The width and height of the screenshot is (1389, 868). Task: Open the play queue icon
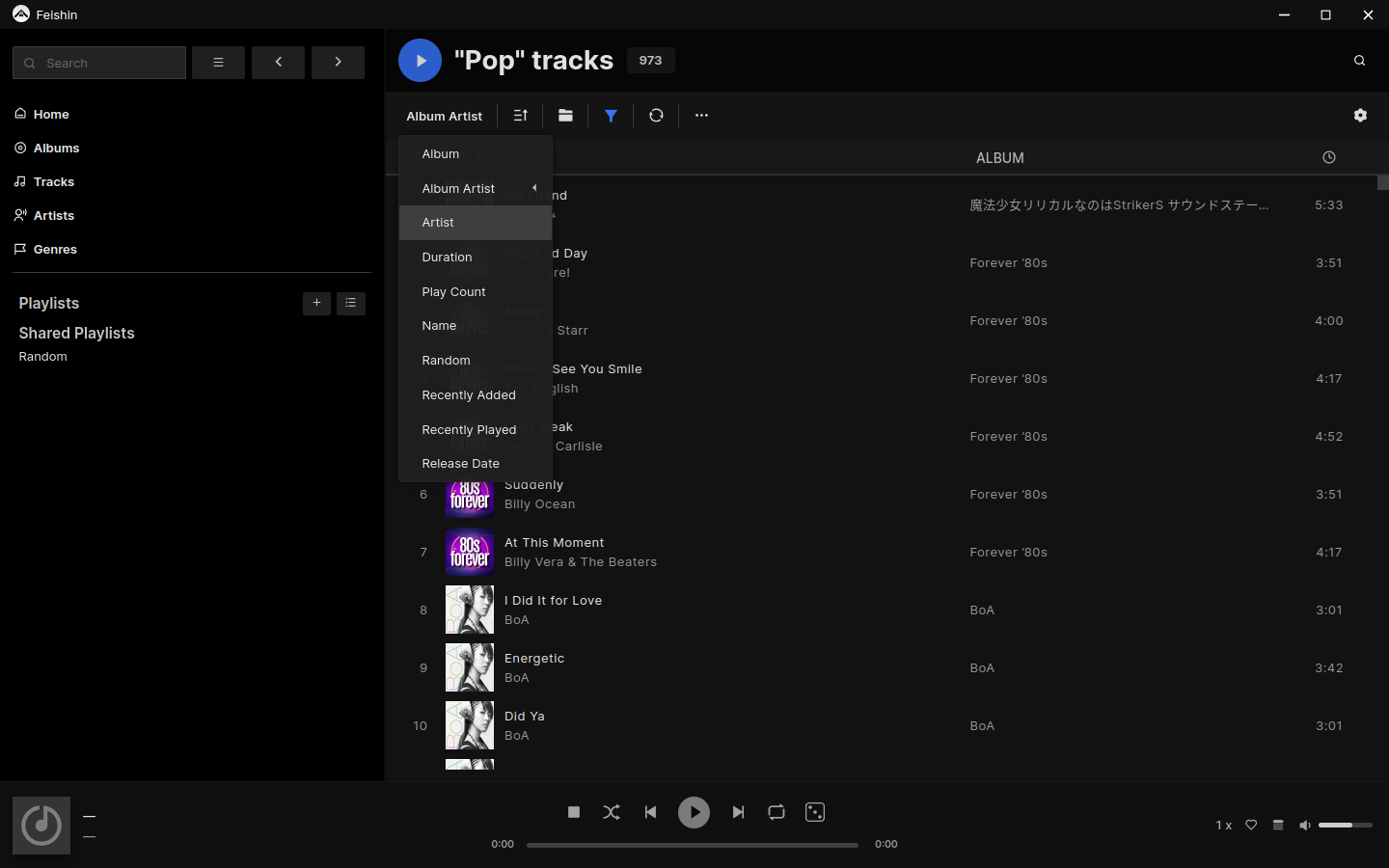click(x=1278, y=826)
